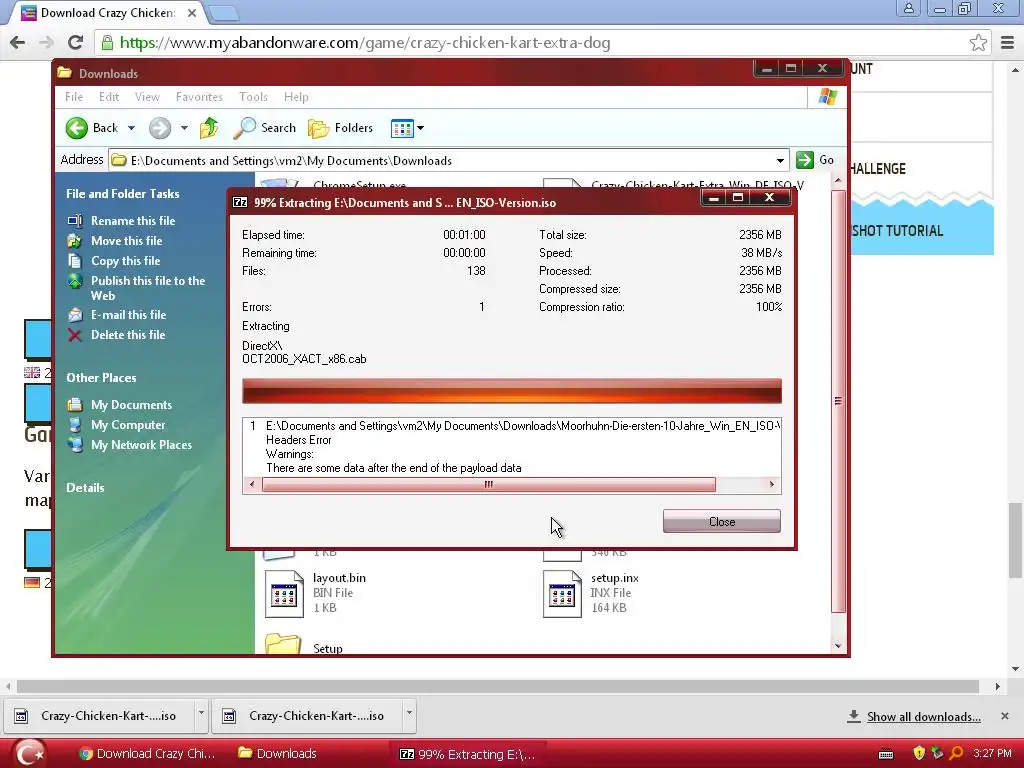The height and width of the screenshot is (768, 1024).
Task: Open My Computer icon in Other Places
Action: 75,425
